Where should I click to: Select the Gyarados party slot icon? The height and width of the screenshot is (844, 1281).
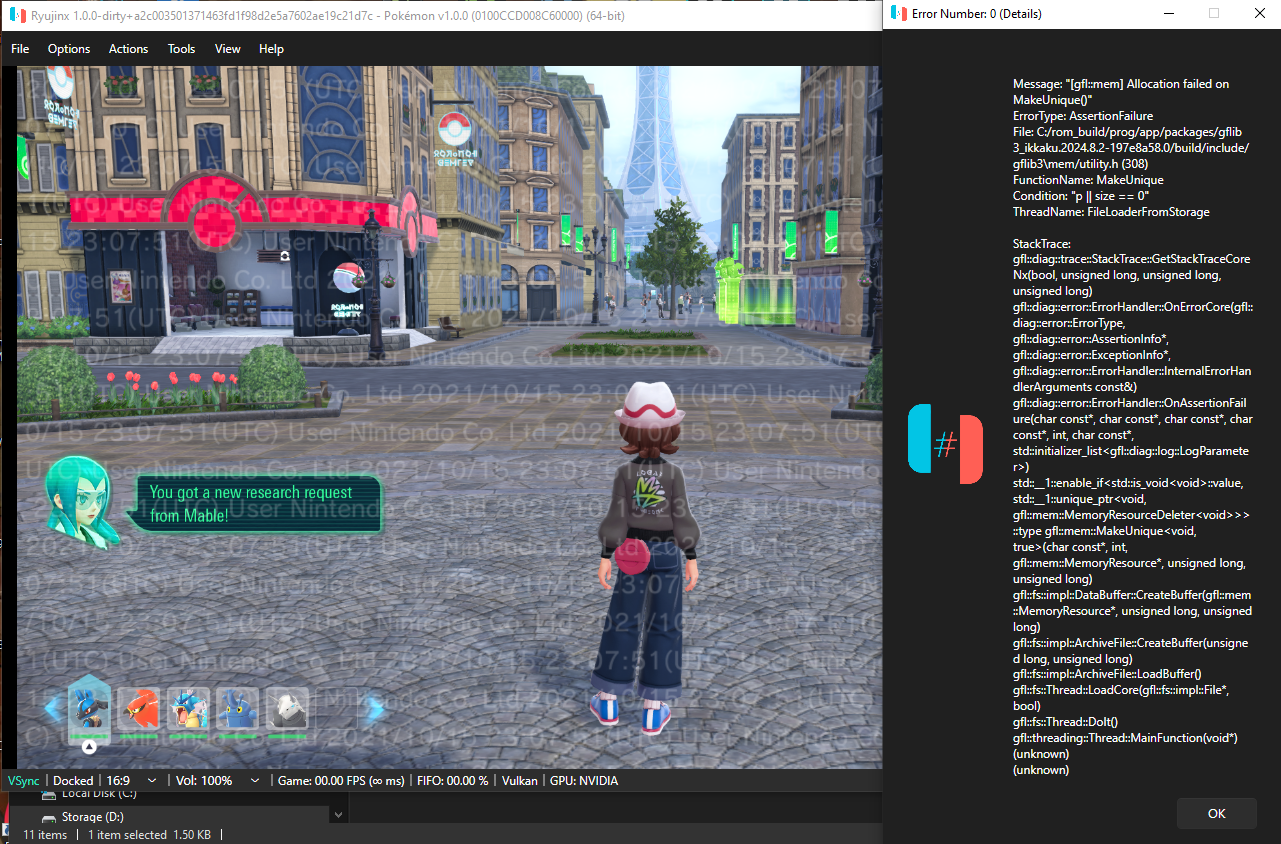click(189, 709)
